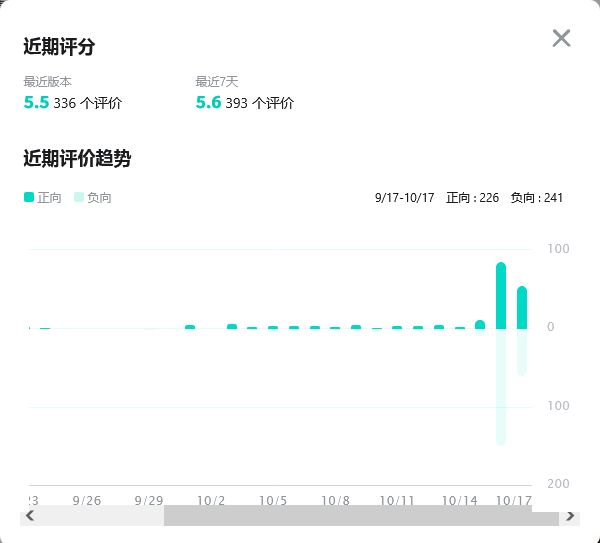The width and height of the screenshot is (600, 543).
Task: Toggle the 负向 legend series
Action: pos(93,198)
